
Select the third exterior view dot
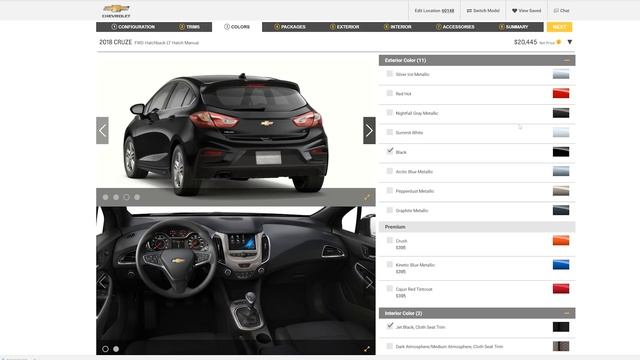pyautogui.click(x=127, y=197)
